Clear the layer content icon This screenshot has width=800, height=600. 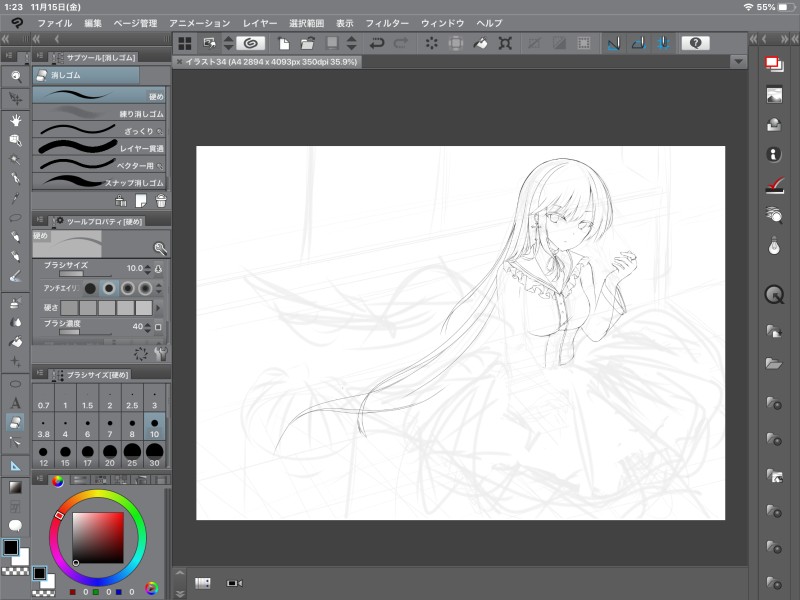click(432, 43)
